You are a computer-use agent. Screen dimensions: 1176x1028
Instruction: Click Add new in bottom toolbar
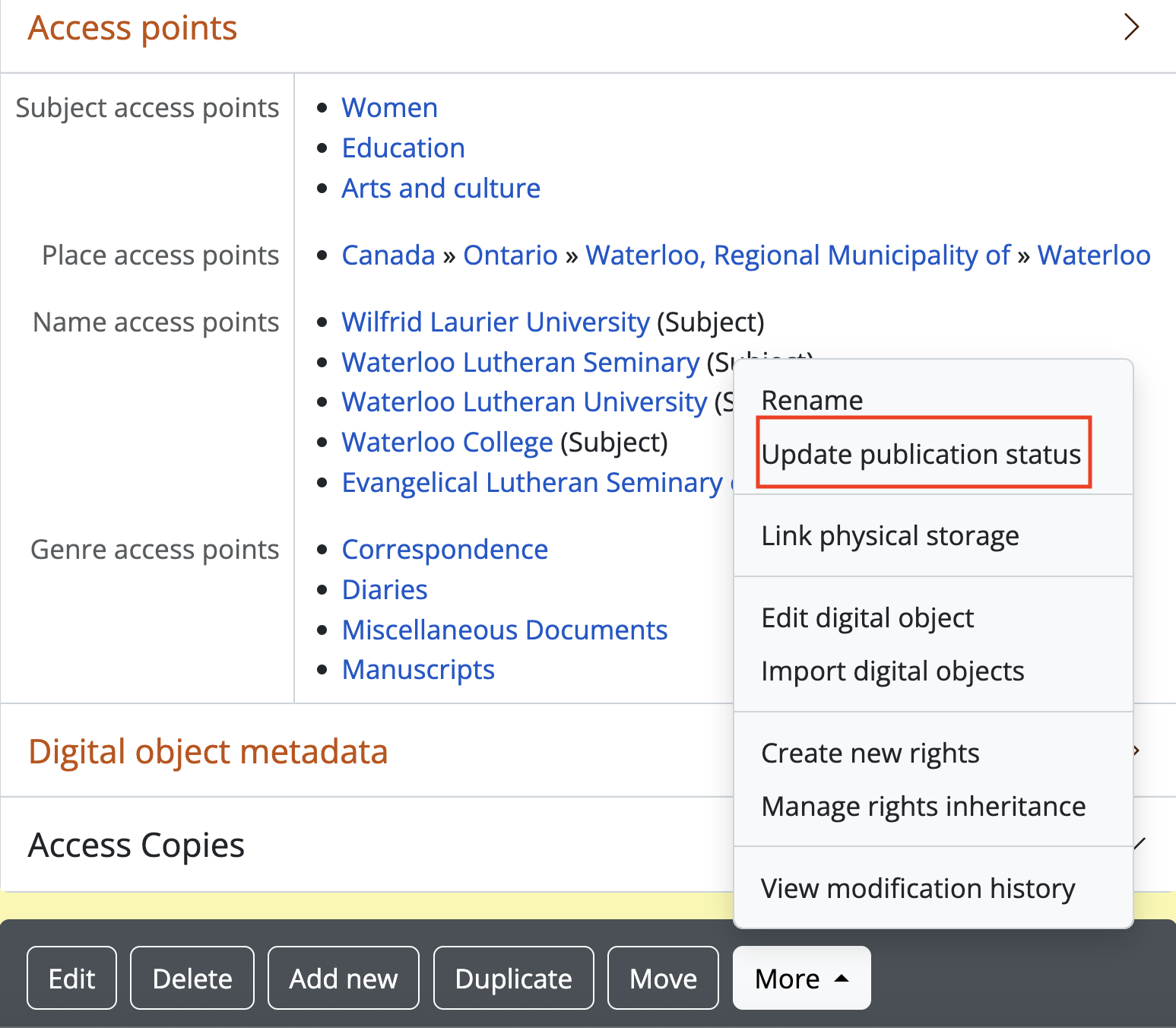tap(343, 978)
